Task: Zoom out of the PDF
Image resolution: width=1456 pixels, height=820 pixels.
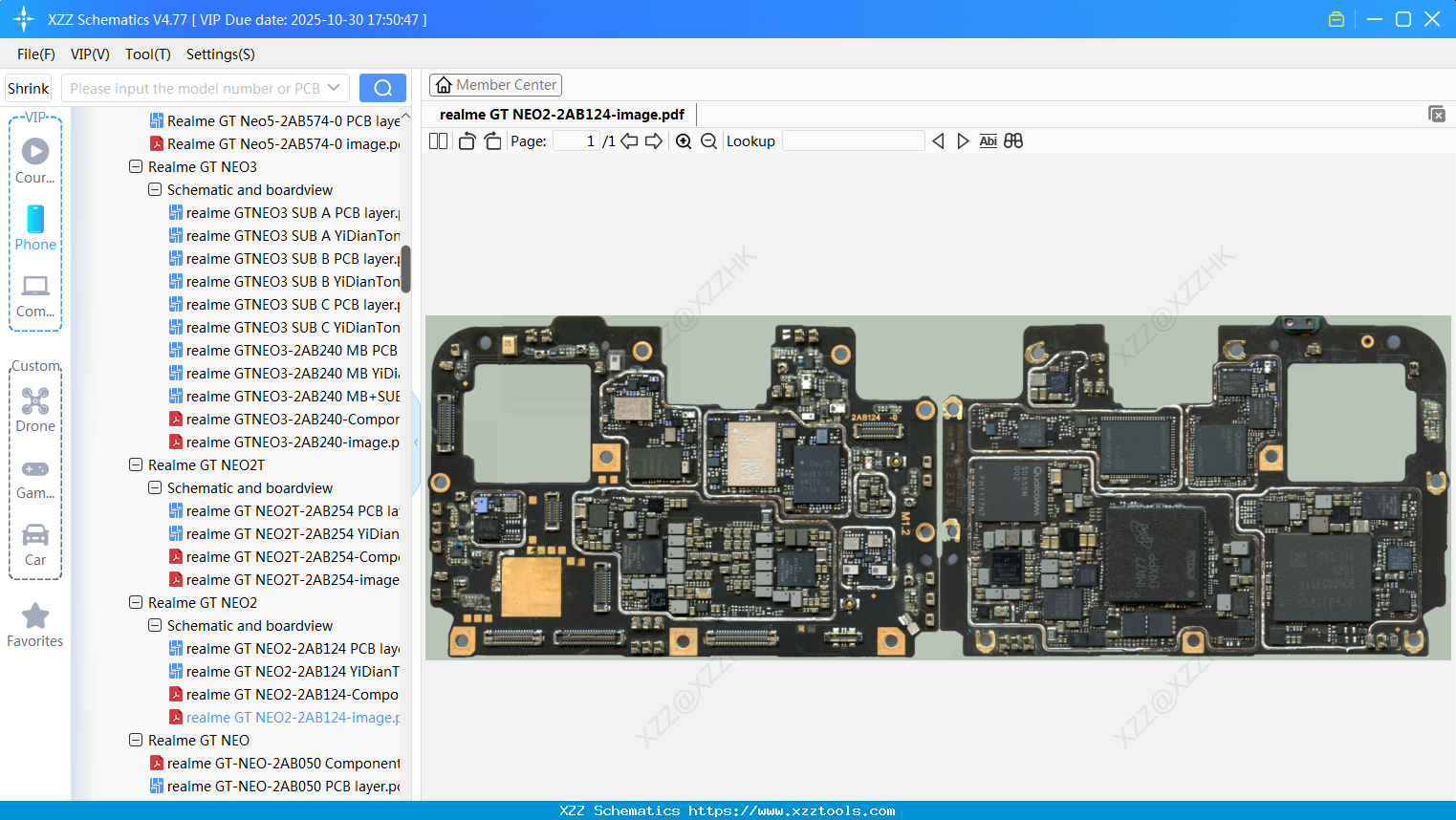Action: click(x=708, y=141)
